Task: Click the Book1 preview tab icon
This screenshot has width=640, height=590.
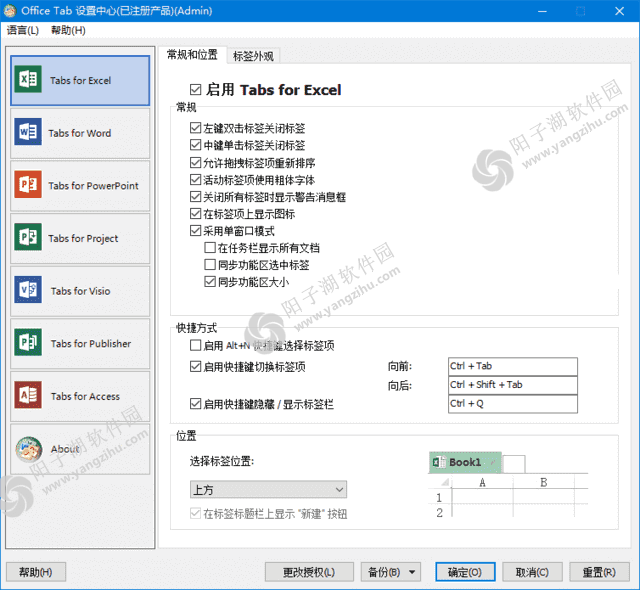Action: click(x=439, y=462)
